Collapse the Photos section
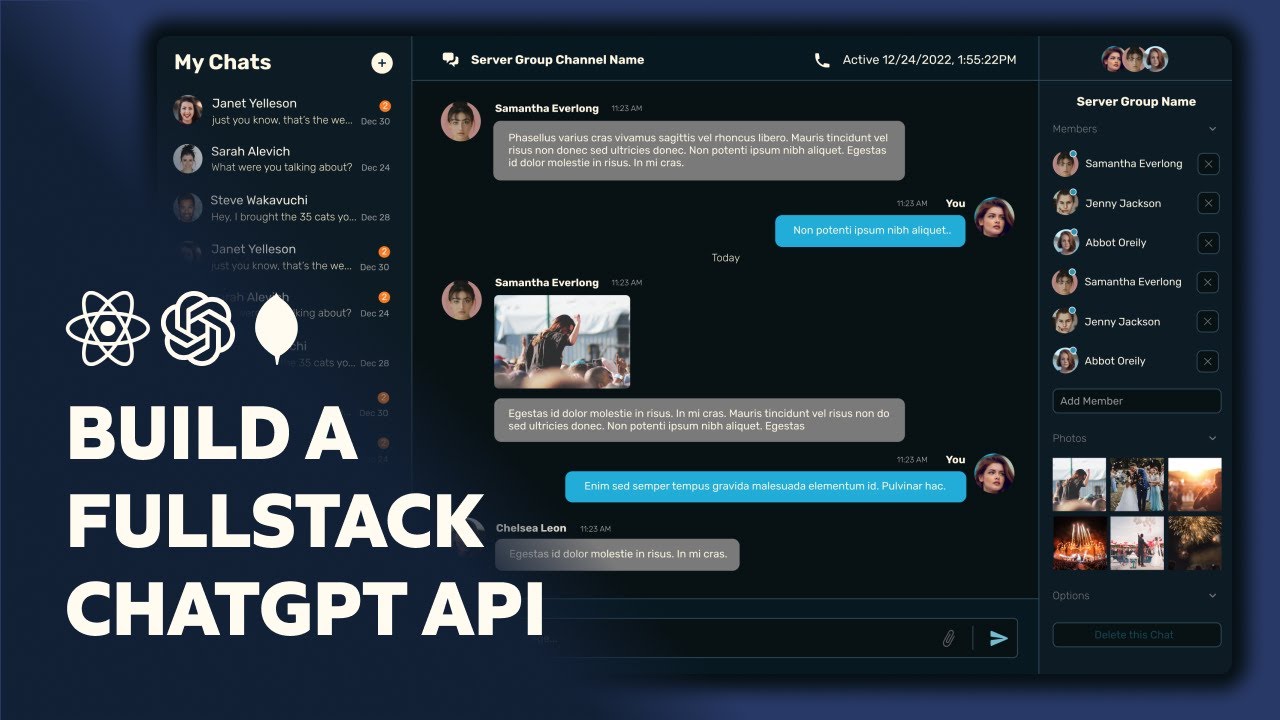Viewport: 1280px width, 720px height. (1212, 438)
